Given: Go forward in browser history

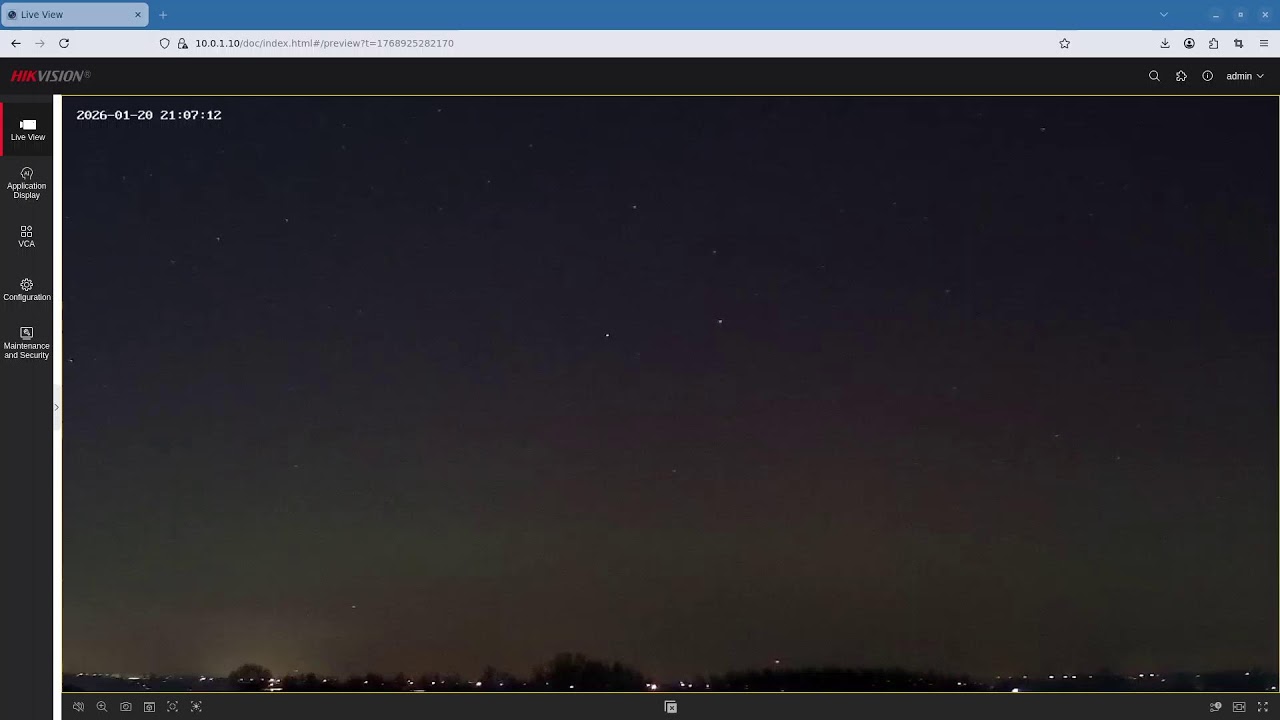Looking at the screenshot, I should (40, 43).
